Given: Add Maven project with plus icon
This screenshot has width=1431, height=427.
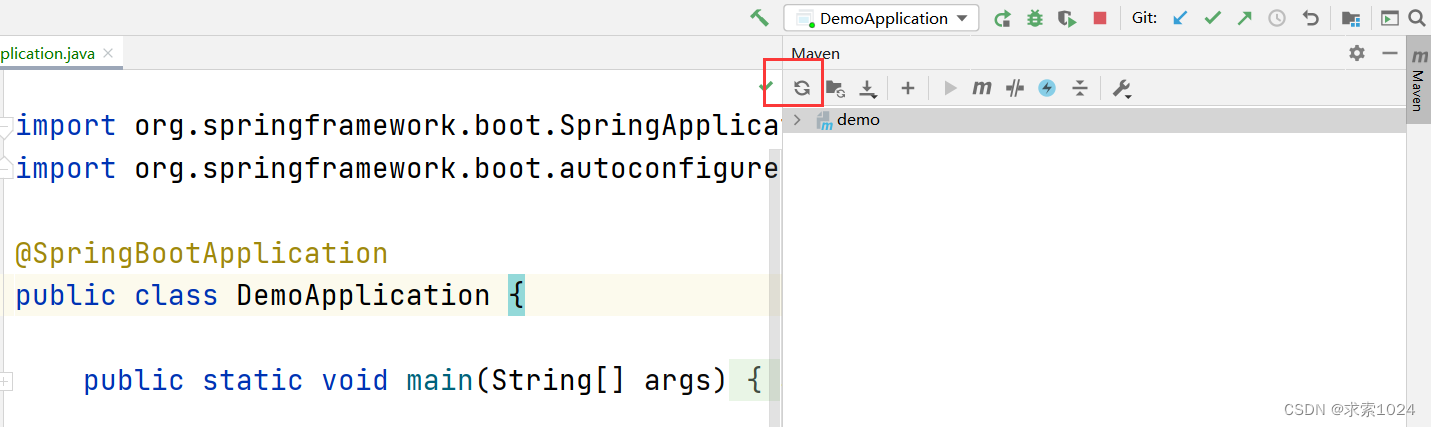Looking at the screenshot, I should pyautogui.click(x=908, y=88).
